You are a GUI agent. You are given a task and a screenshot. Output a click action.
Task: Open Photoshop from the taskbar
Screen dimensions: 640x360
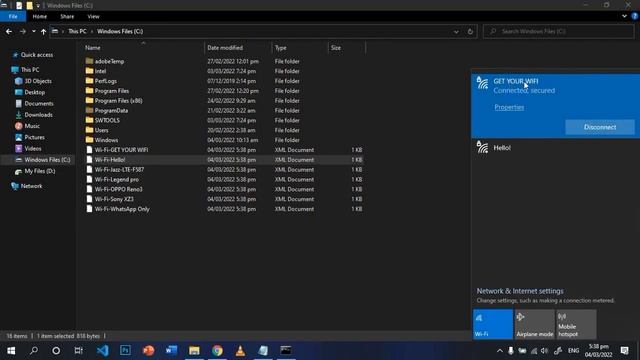(x=125, y=350)
